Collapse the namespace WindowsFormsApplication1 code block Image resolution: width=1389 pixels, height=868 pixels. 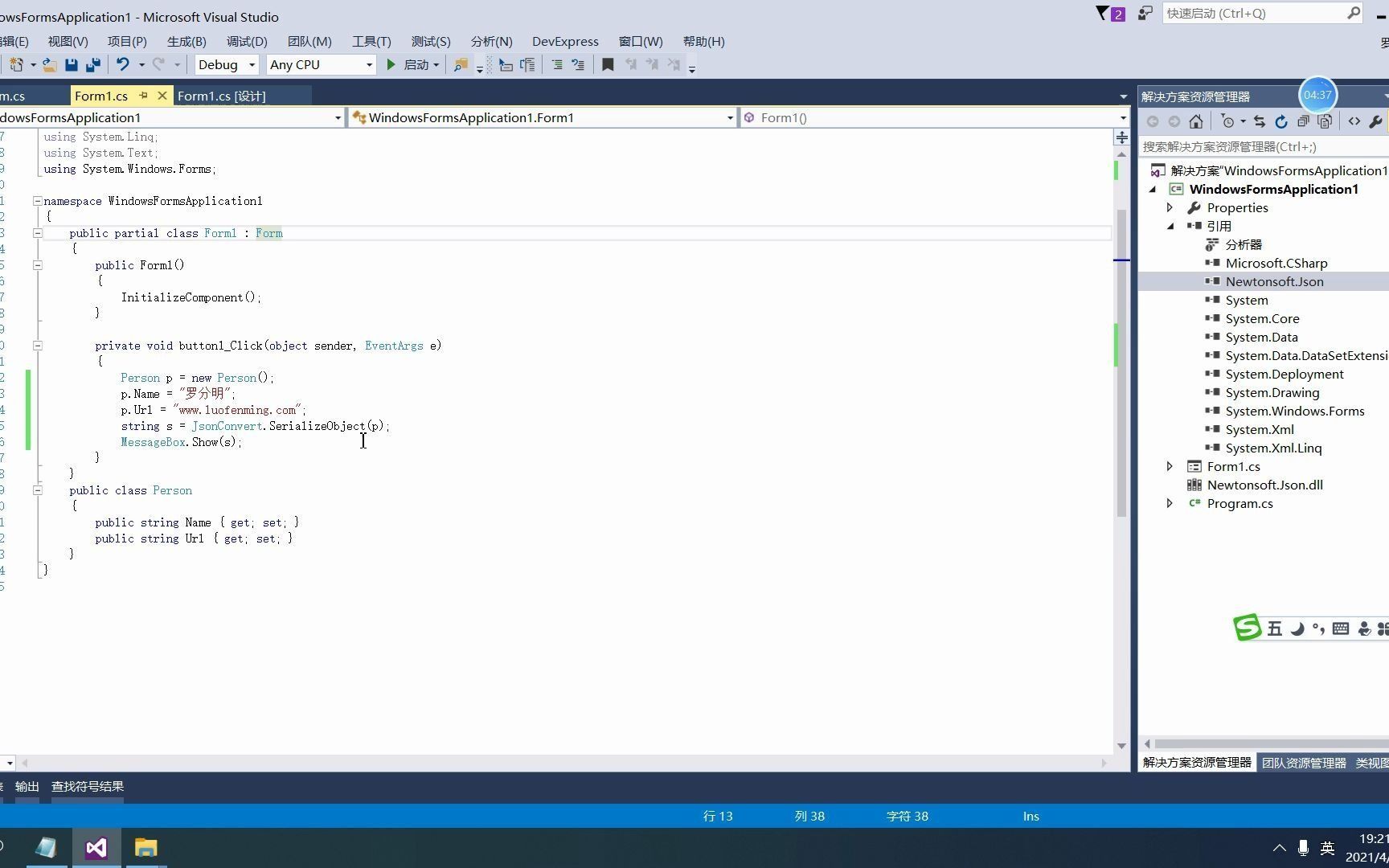[37, 201]
